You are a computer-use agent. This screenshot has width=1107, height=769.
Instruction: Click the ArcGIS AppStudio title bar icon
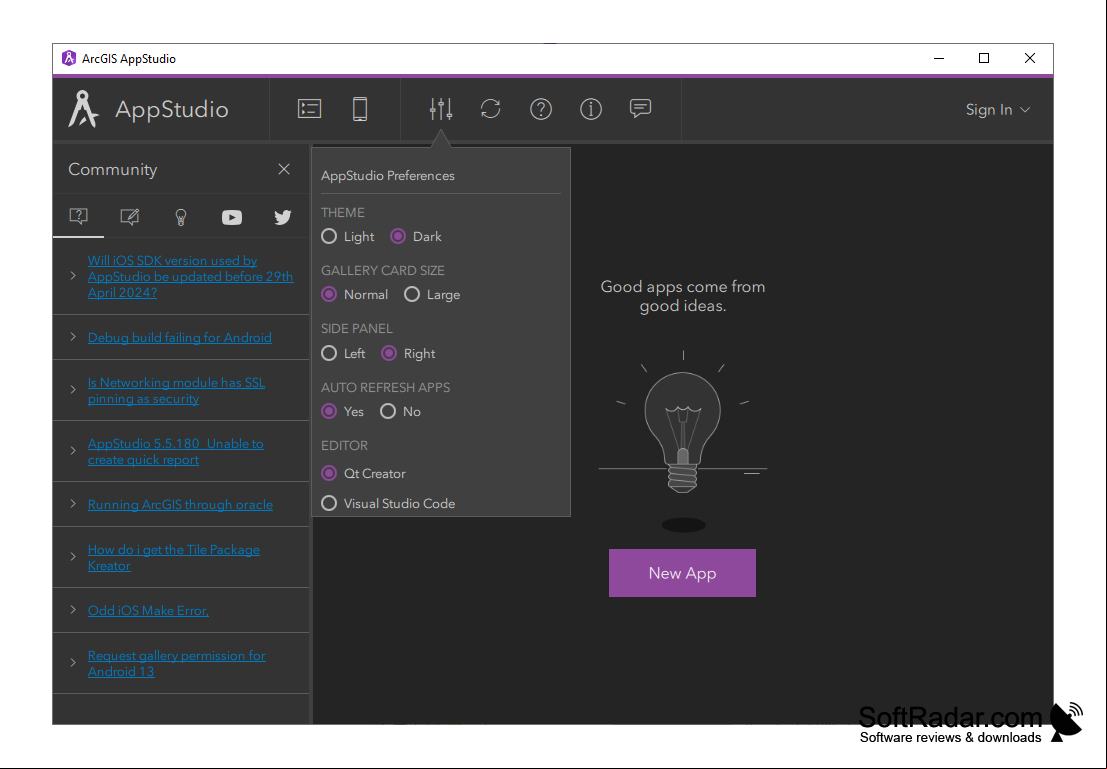tap(68, 59)
